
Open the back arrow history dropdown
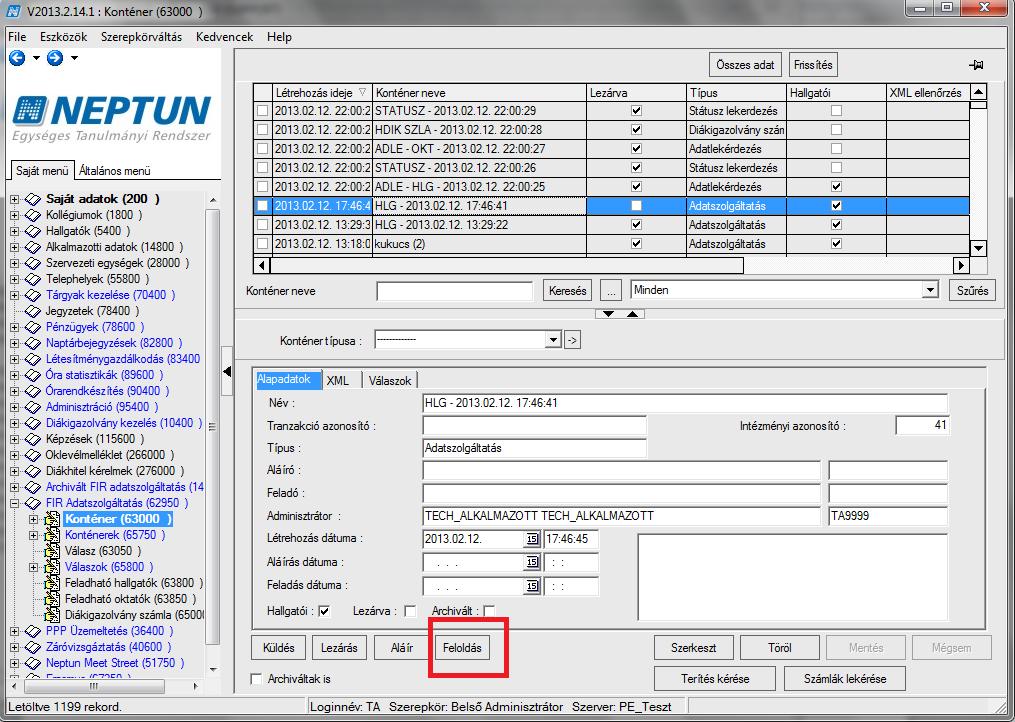tap(36, 58)
